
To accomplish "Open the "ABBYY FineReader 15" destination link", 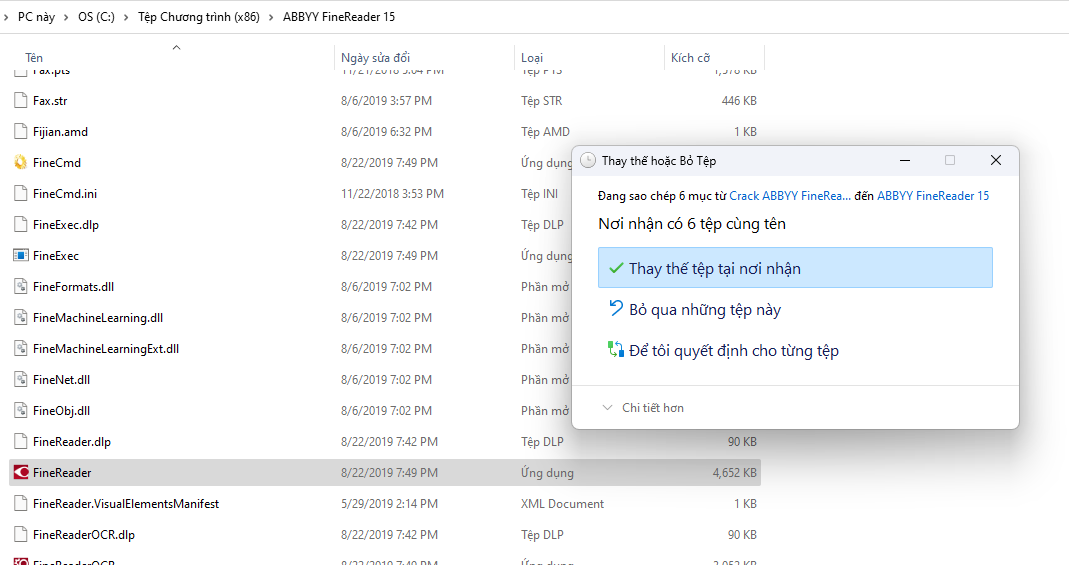I will pyautogui.click(x=933, y=196).
